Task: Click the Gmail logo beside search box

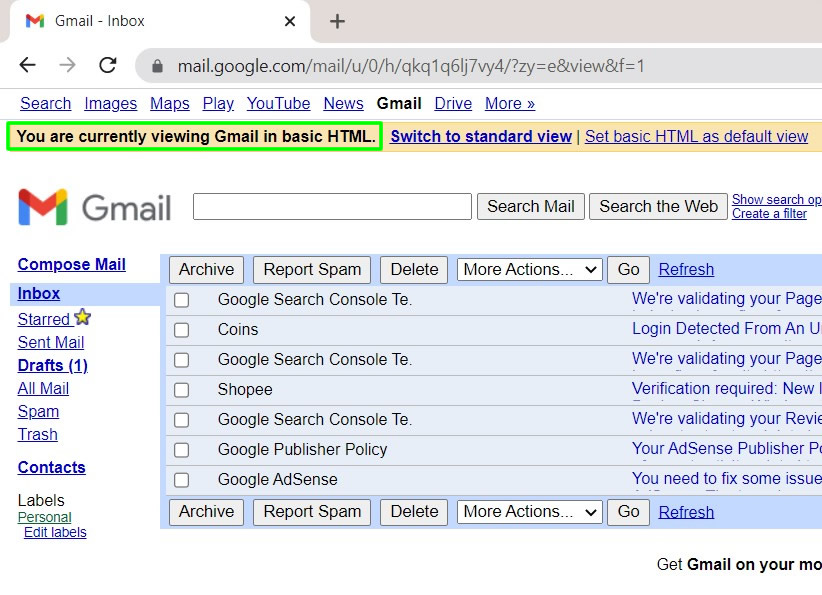Action: [x=94, y=207]
